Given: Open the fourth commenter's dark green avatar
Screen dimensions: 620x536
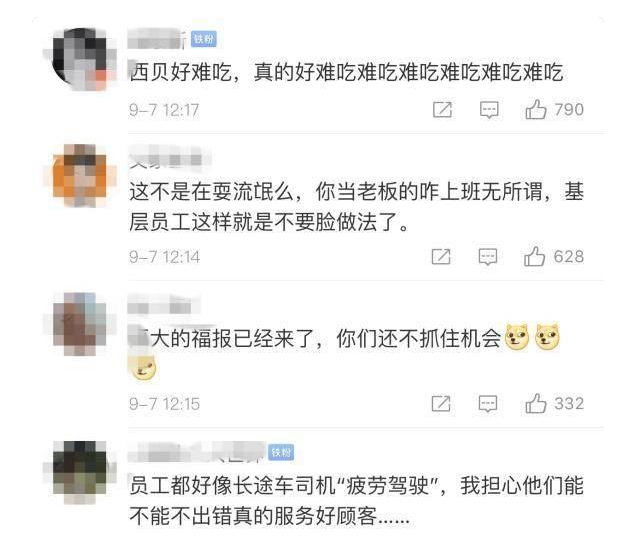Looking at the screenshot, I should coord(80,472).
